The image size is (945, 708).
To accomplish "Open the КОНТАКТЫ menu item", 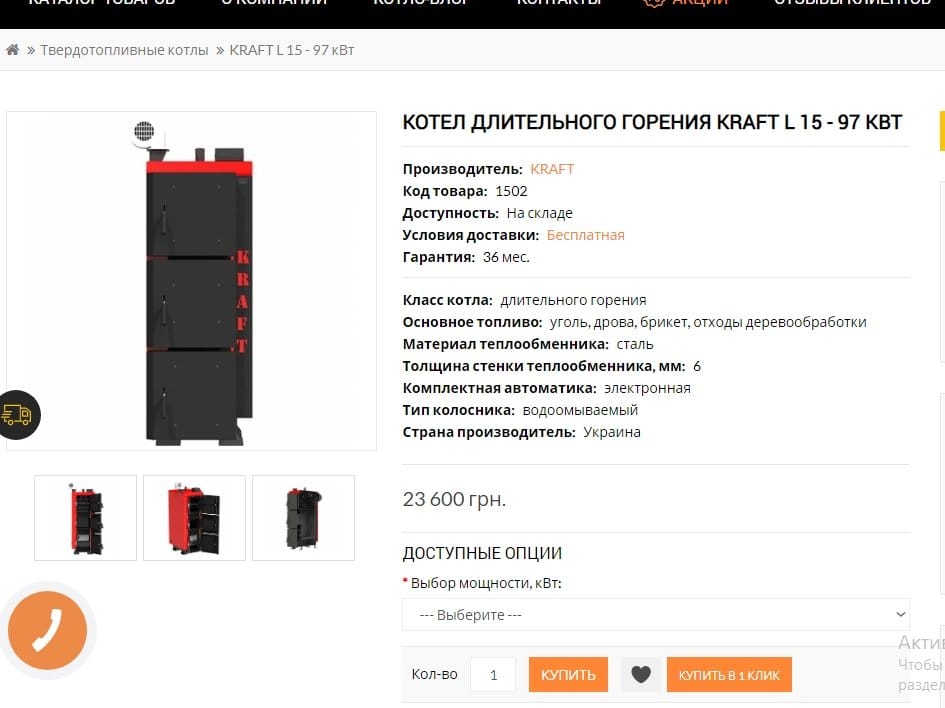I will [559, 3].
